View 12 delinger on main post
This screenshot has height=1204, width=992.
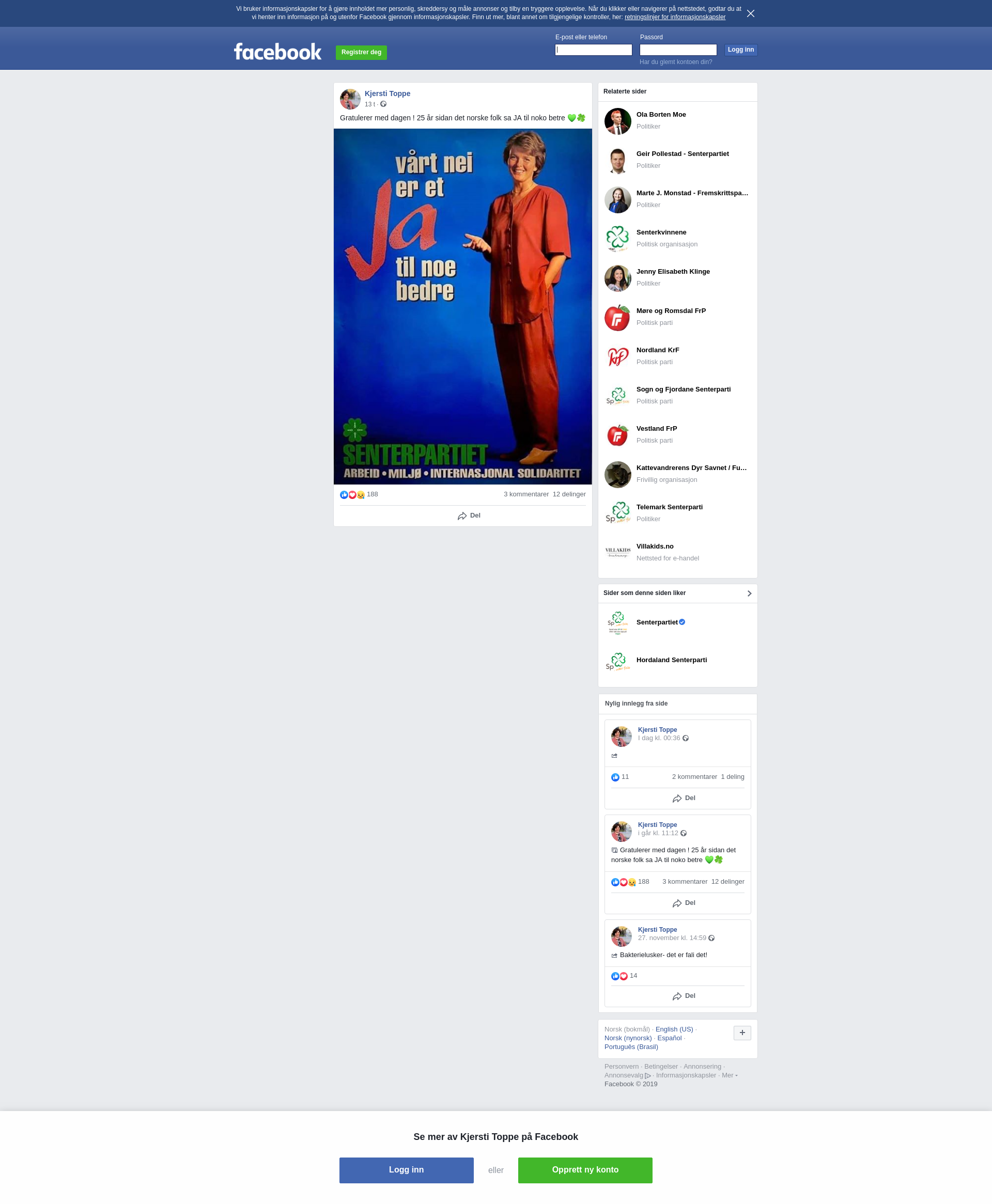point(569,494)
